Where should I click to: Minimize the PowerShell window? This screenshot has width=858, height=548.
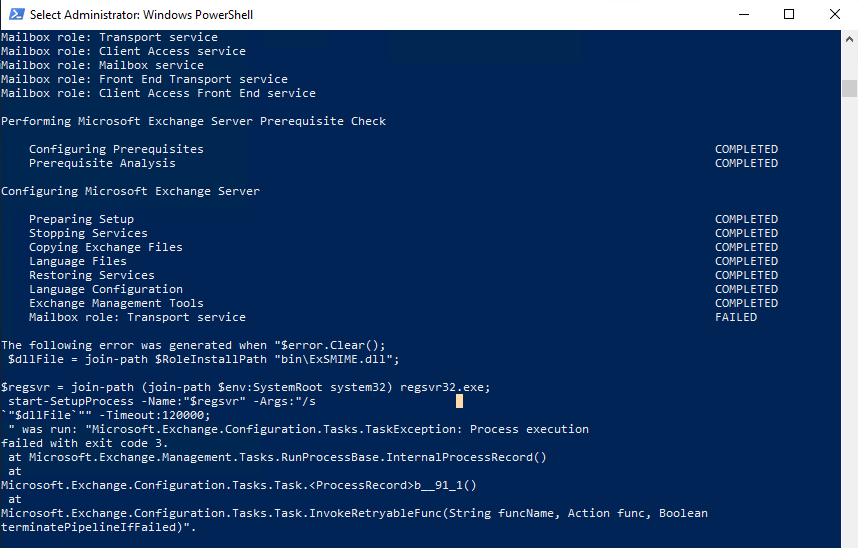pos(744,14)
